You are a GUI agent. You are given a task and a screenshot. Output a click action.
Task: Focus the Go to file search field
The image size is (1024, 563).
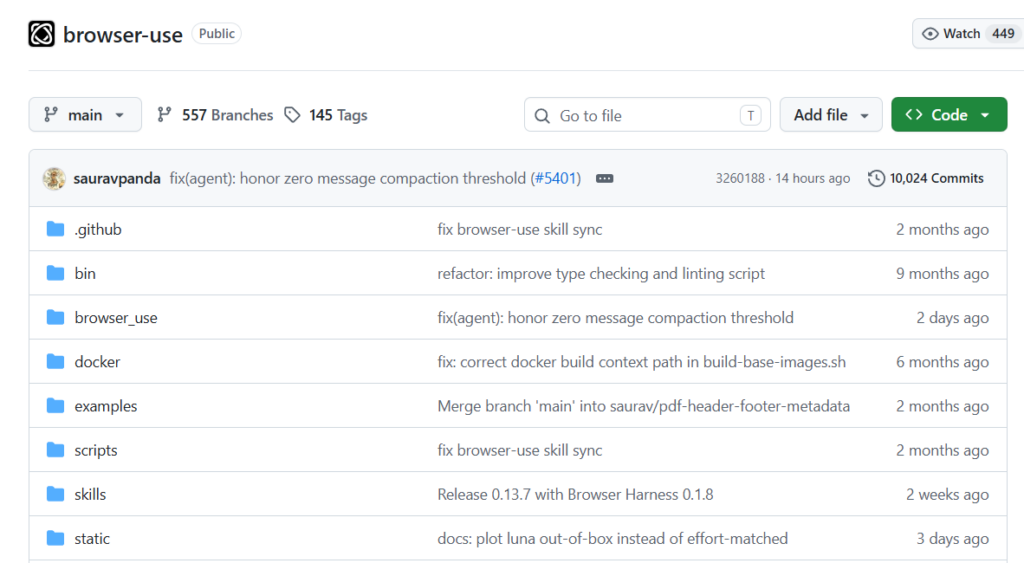(647, 115)
